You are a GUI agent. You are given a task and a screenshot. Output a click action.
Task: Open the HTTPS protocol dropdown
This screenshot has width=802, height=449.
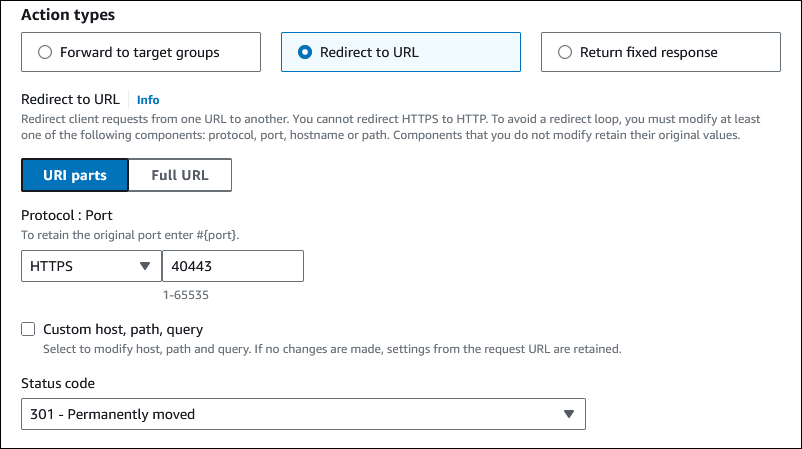click(90, 266)
